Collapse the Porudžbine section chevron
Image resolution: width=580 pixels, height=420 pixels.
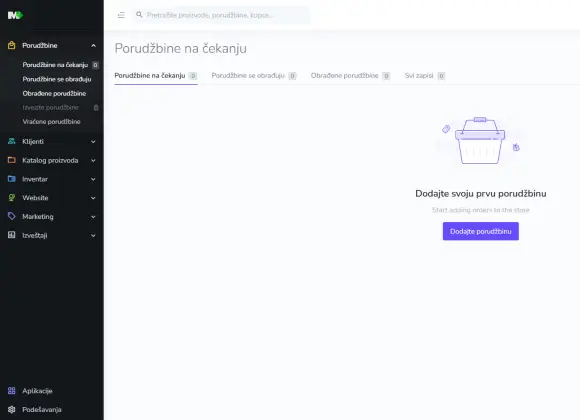(93, 46)
